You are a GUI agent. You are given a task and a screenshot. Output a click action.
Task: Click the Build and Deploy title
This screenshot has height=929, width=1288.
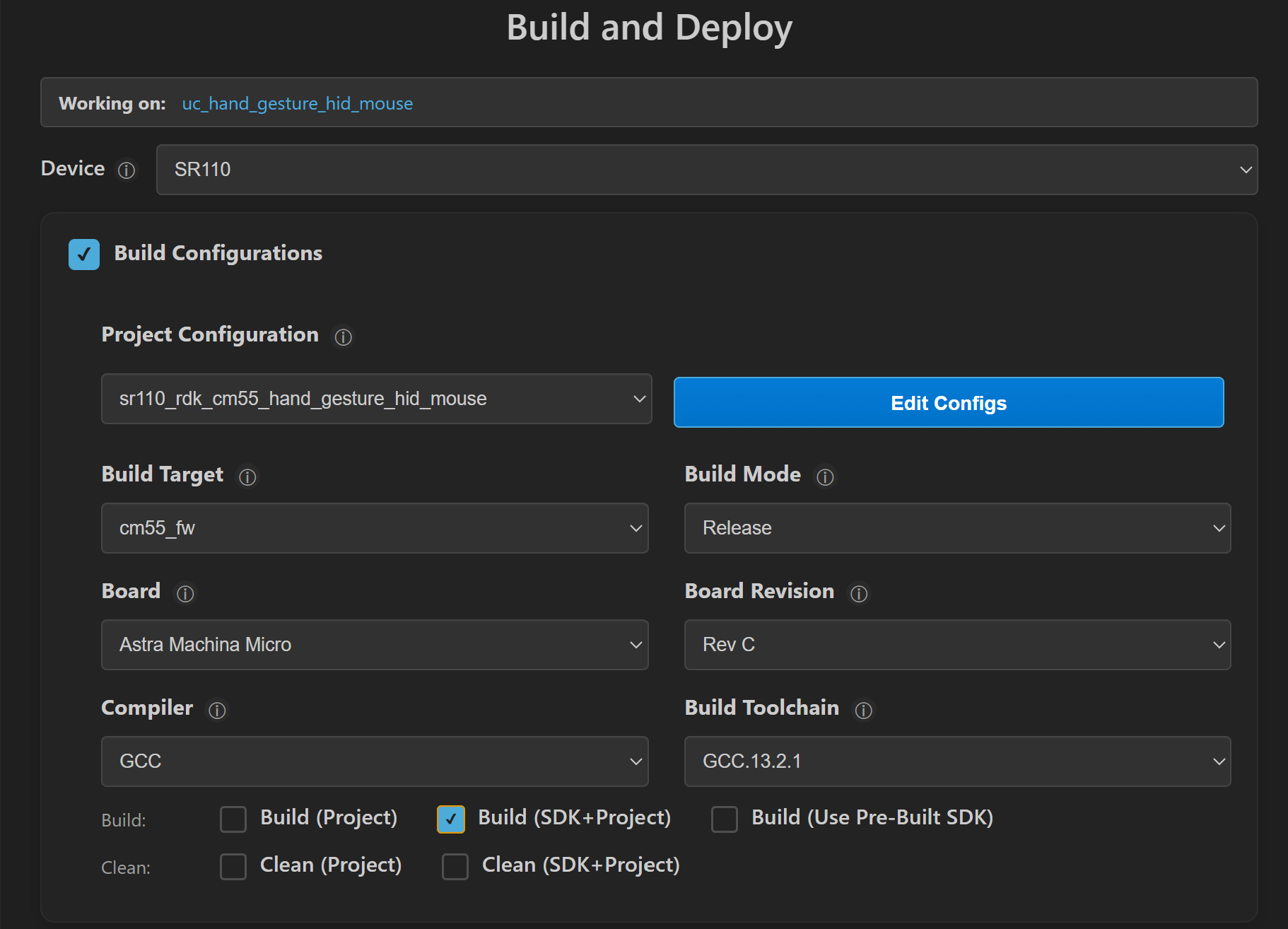tap(650, 28)
